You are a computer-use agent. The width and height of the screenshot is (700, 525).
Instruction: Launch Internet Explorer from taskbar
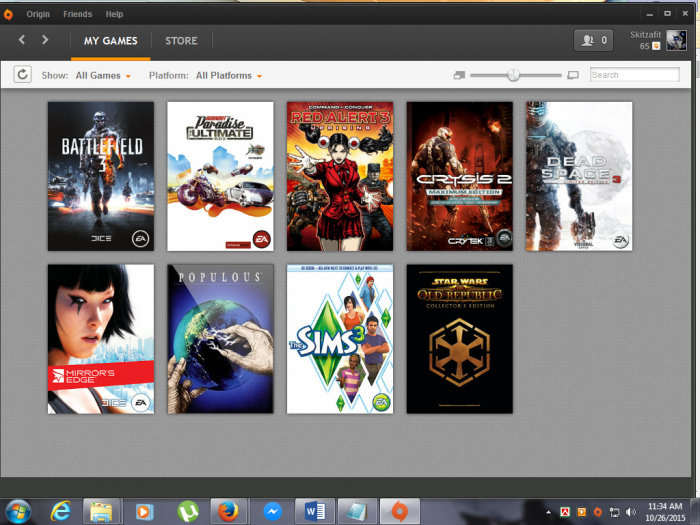pyautogui.click(x=61, y=512)
